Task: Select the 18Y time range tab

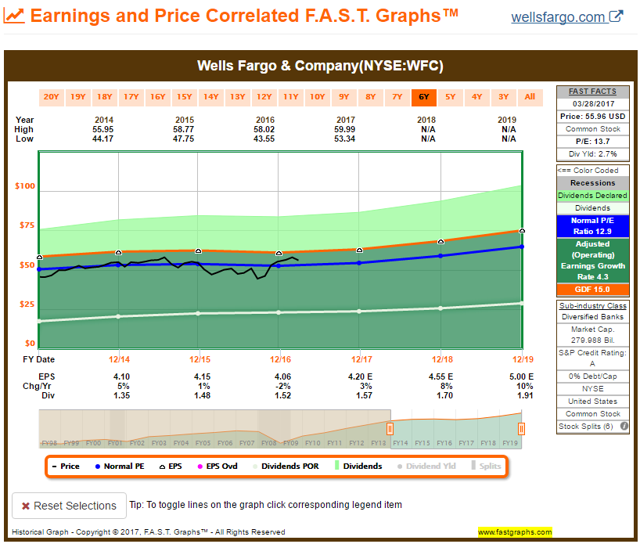Action: [x=104, y=97]
